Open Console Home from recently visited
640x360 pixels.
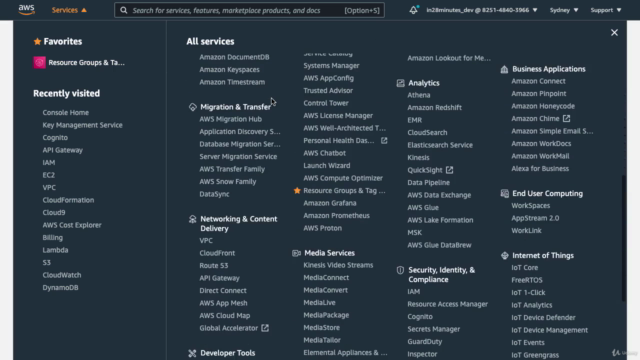click(x=66, y=112)
